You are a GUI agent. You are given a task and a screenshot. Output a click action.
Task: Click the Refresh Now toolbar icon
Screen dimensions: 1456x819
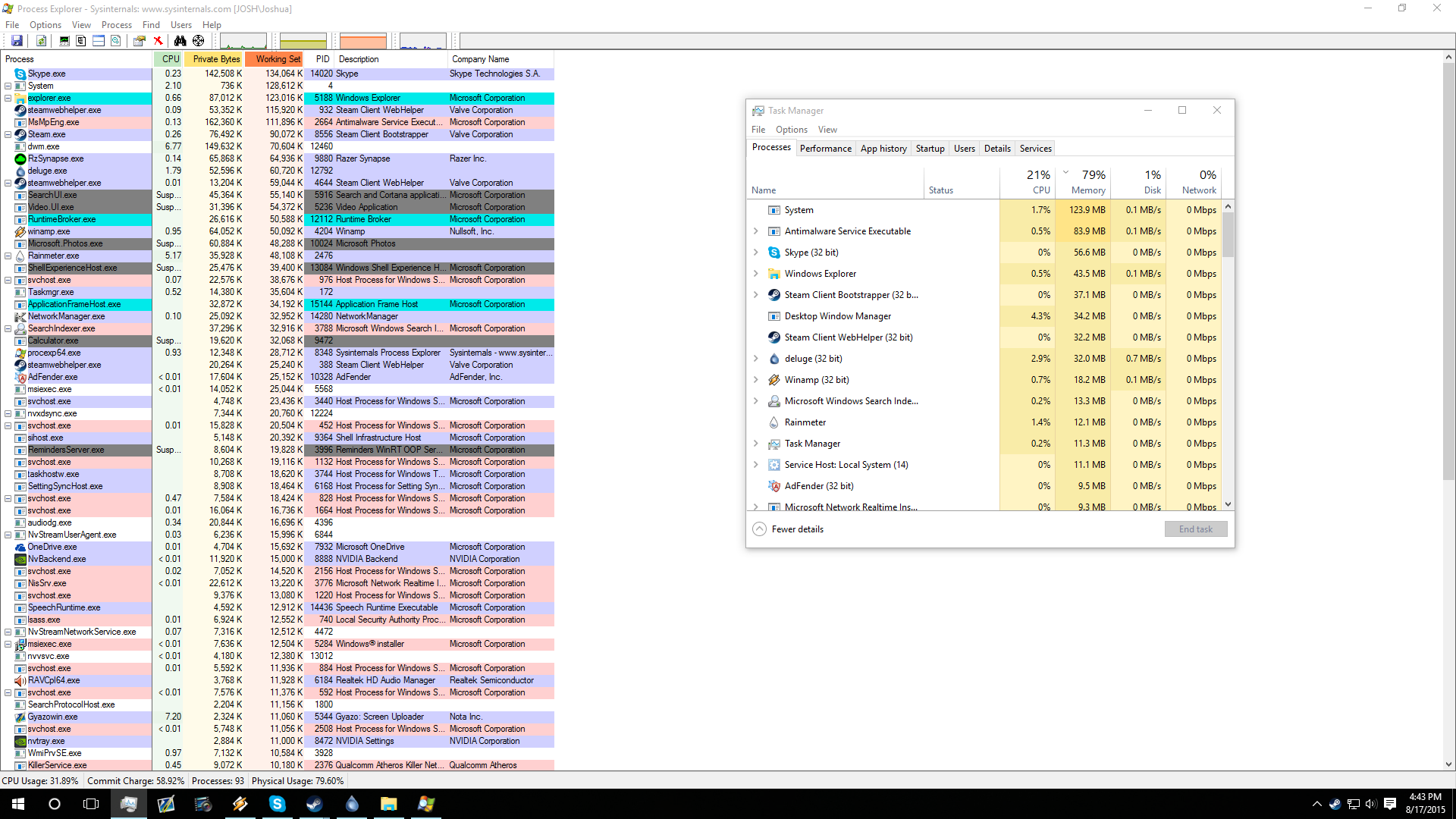[41, 41]
